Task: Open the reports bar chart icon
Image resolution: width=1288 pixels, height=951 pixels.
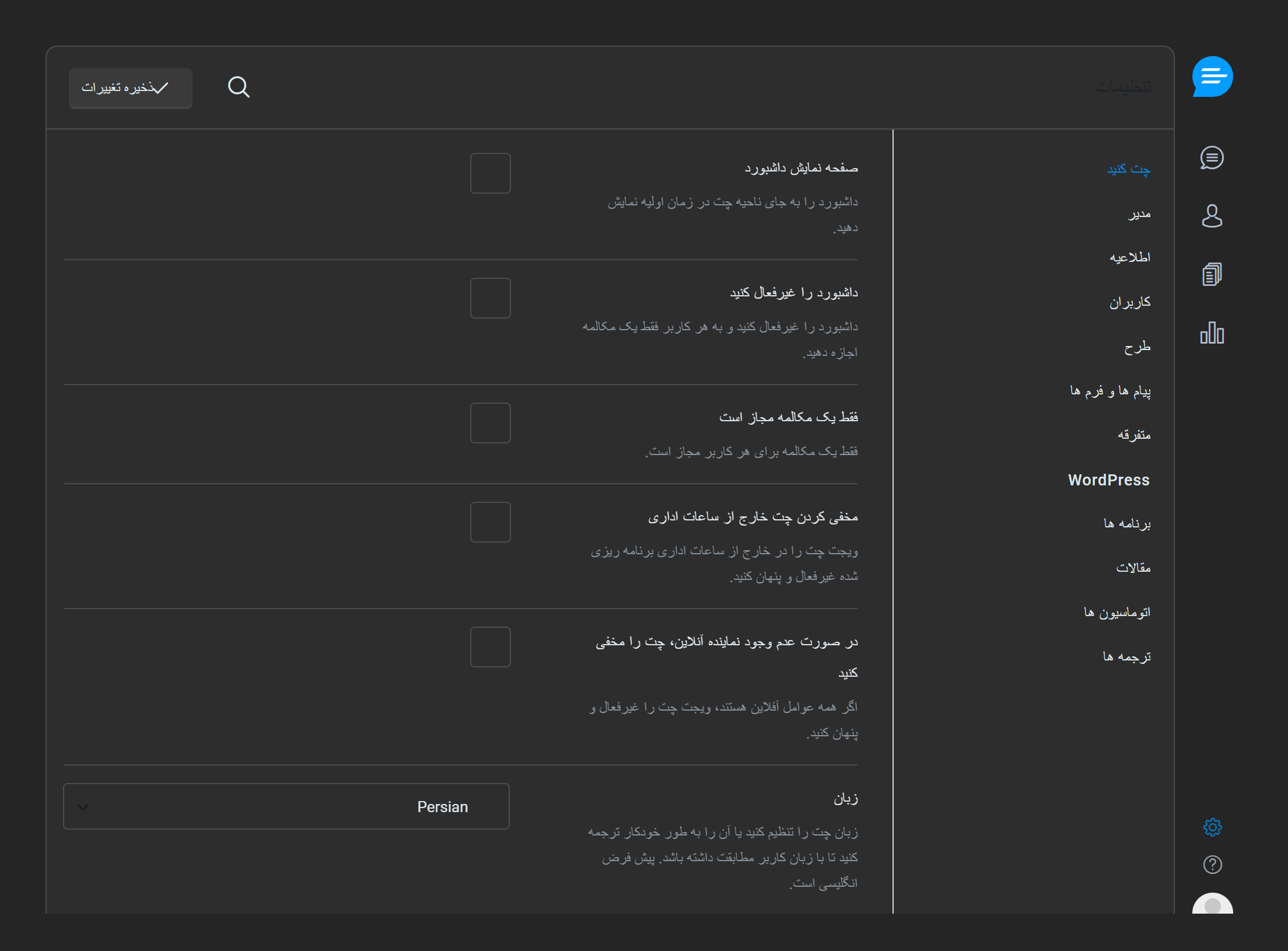Action: click(1212, 333)
